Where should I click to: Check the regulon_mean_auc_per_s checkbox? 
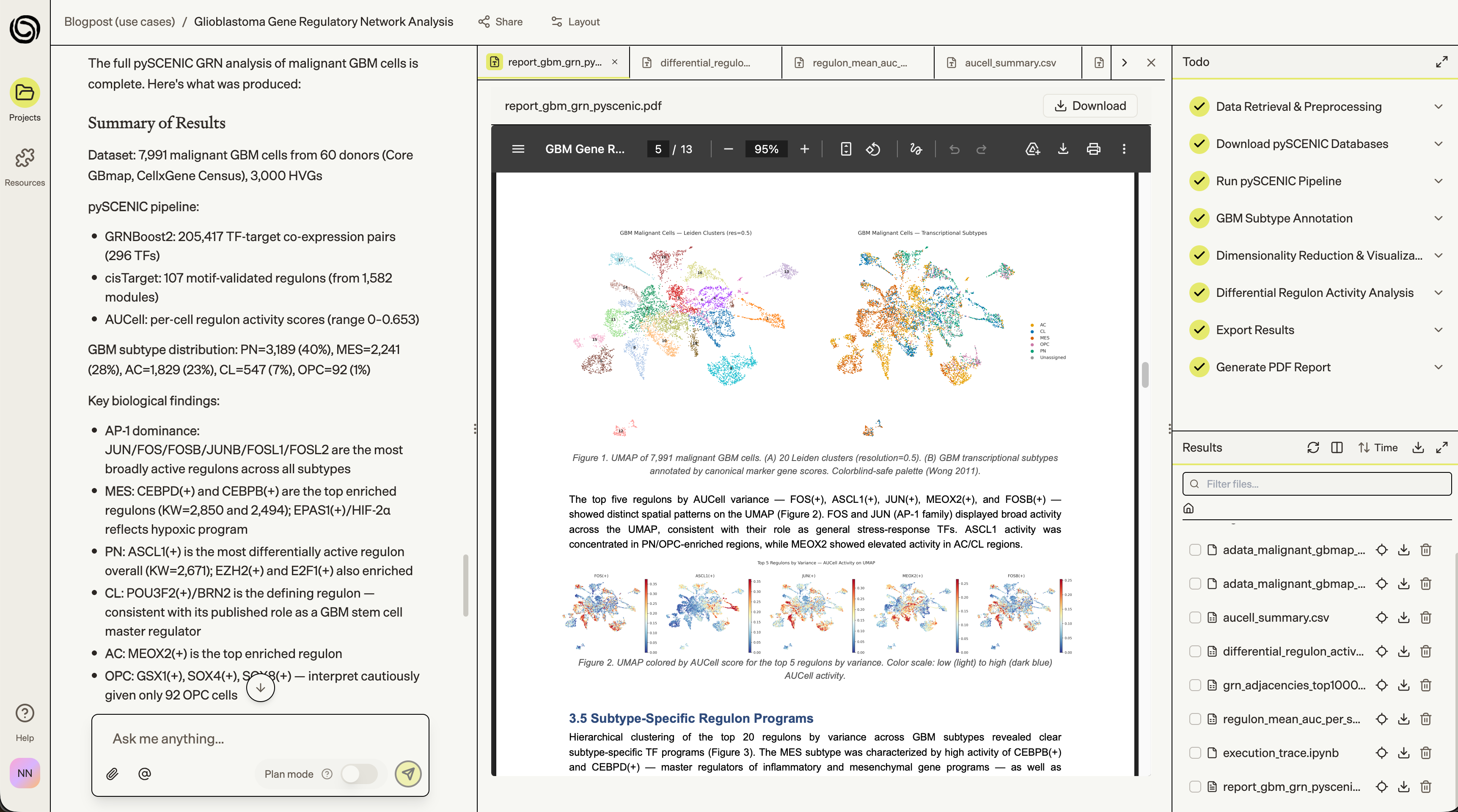(1195, 719)
